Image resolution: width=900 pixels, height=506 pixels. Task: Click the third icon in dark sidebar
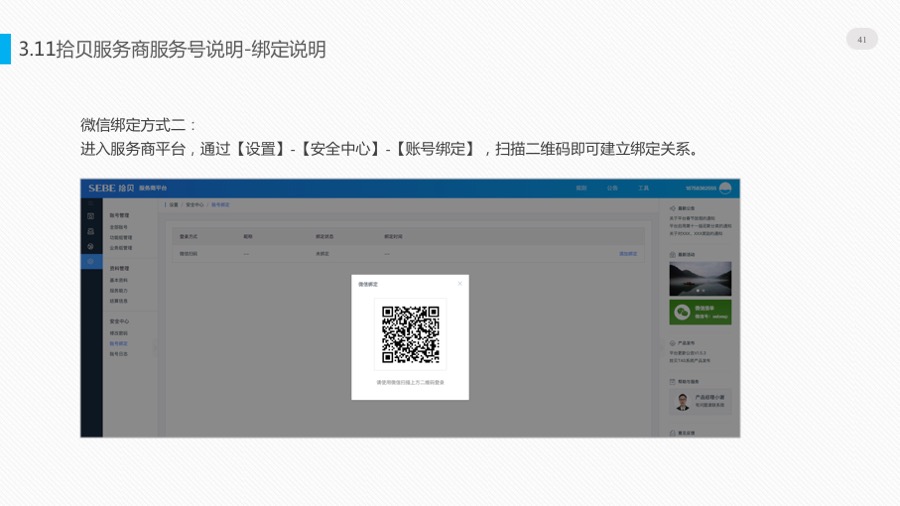point(91,247)
